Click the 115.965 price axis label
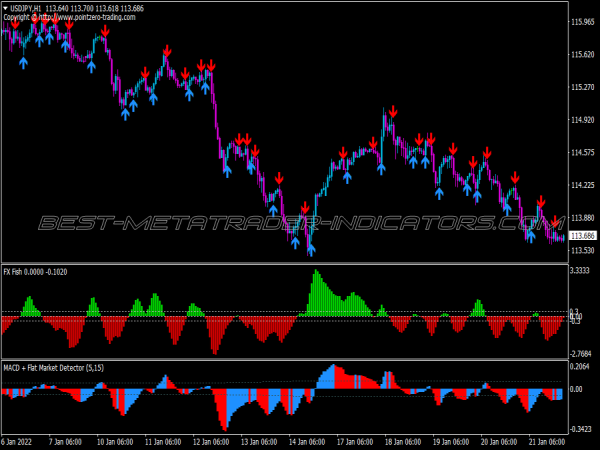 point(582,22)
